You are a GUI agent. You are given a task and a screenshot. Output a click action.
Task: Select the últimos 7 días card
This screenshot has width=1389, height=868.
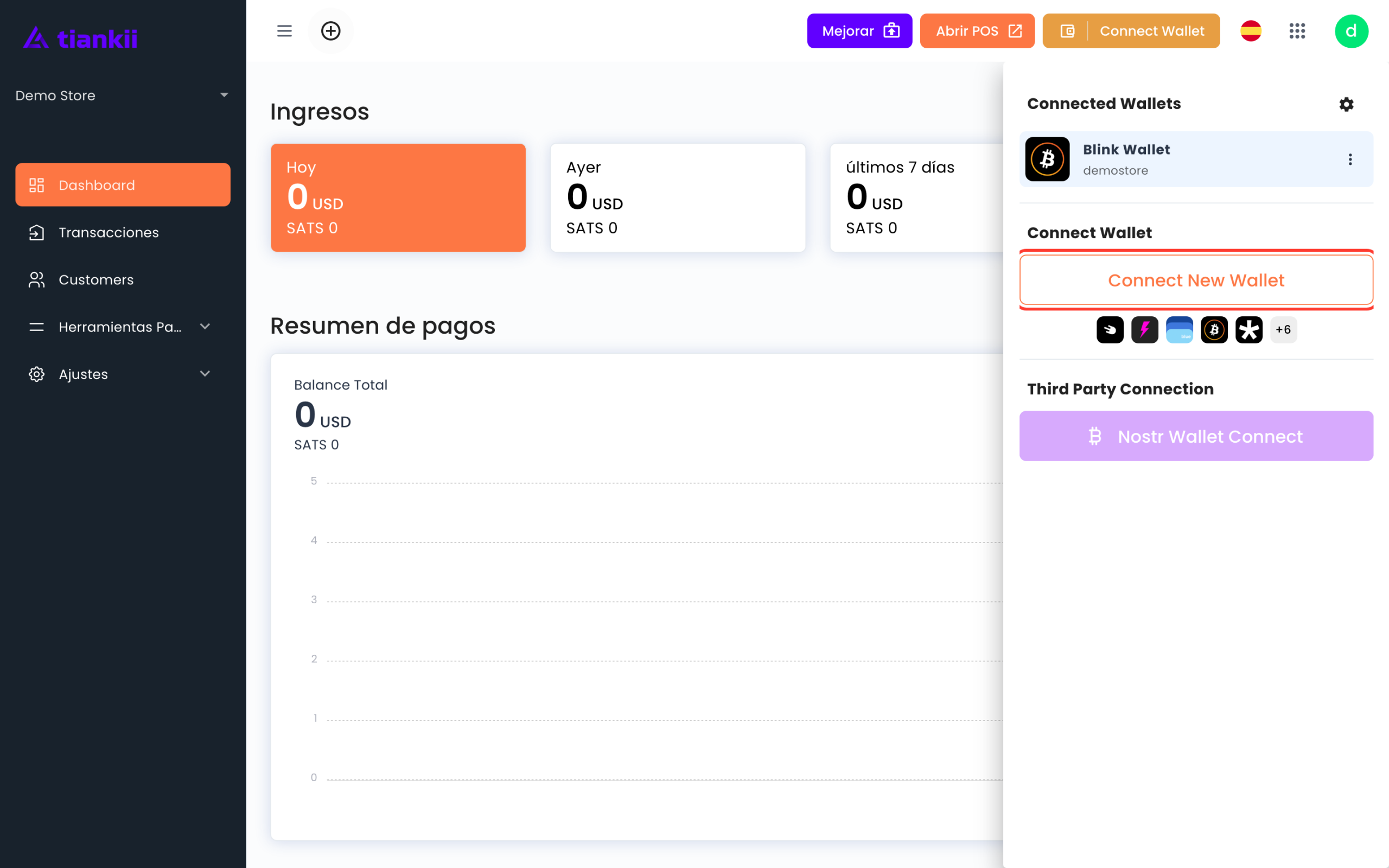click(916, 197)
